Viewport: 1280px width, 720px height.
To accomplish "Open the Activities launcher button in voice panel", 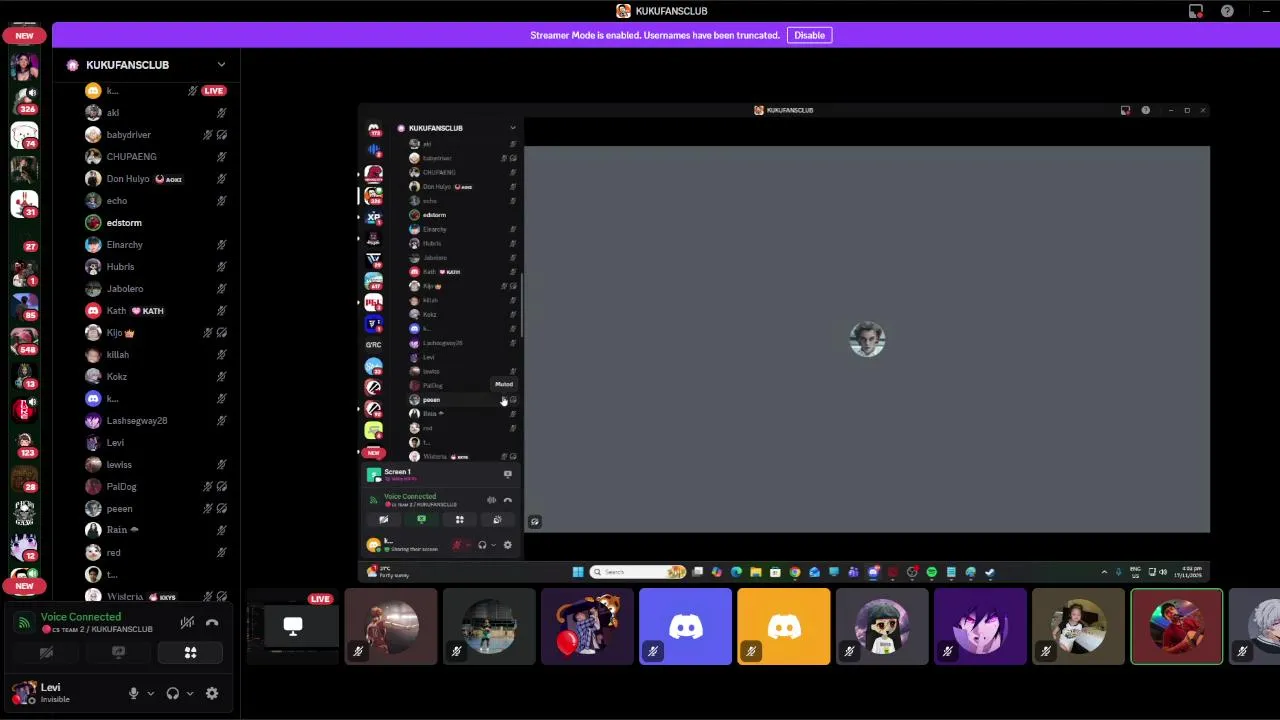I will (x=190, y=653).
